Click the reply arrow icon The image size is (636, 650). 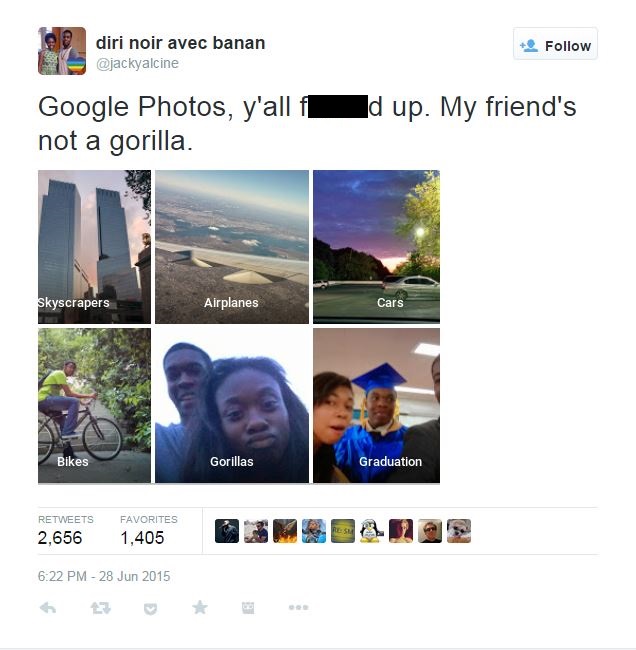[x=48, y=608]
